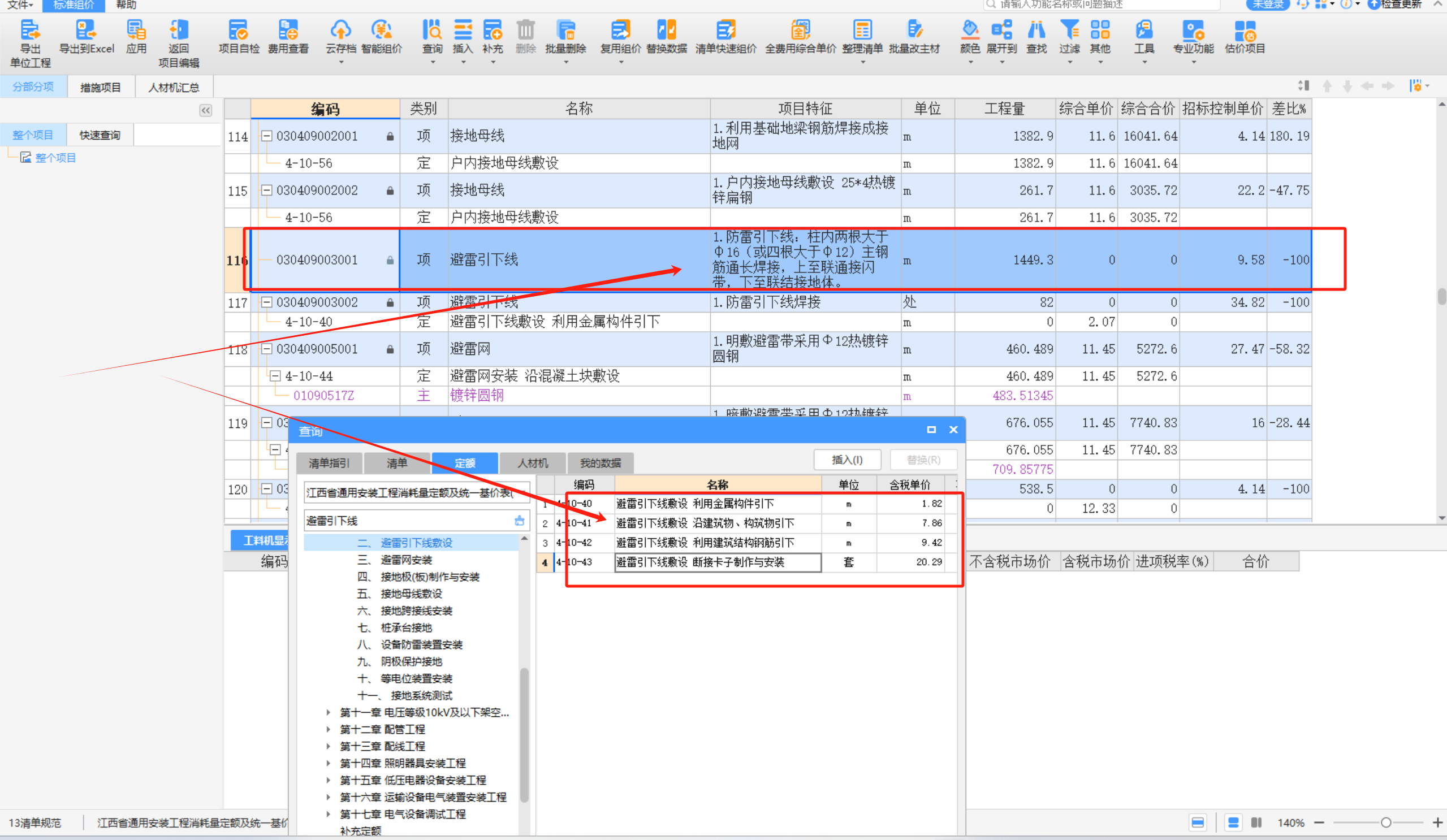
Task: Click the 颜色 color bucket icon
Action: (x=970, y=29)
